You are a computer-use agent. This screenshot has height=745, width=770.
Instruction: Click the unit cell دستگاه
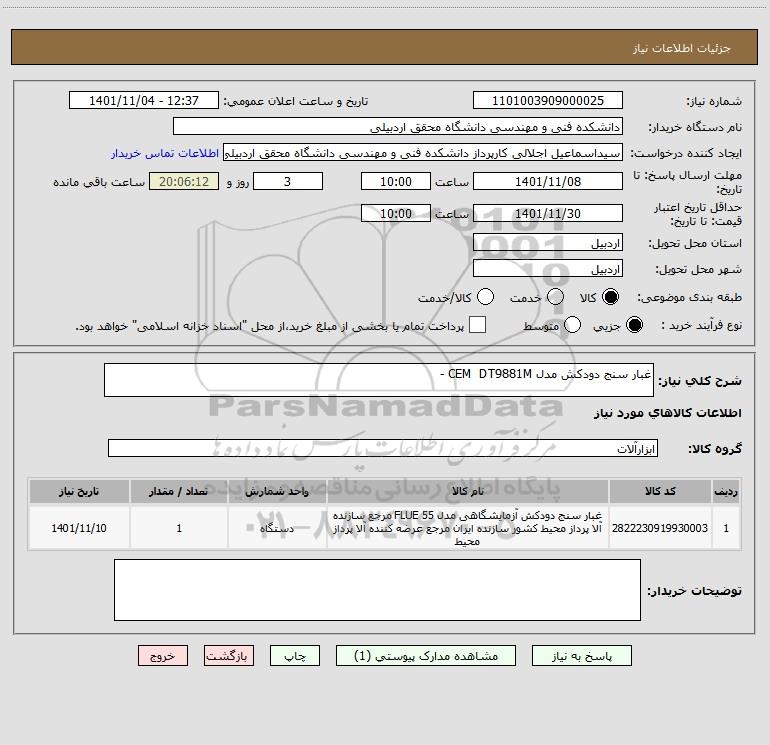pos(277,528)
